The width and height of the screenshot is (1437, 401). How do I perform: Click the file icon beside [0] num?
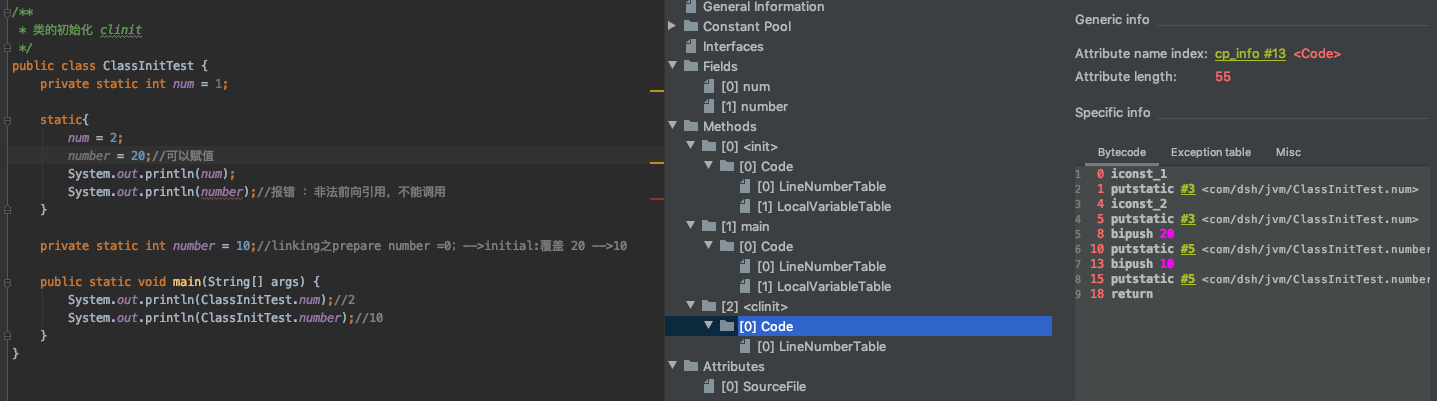[x=709, y=87]
